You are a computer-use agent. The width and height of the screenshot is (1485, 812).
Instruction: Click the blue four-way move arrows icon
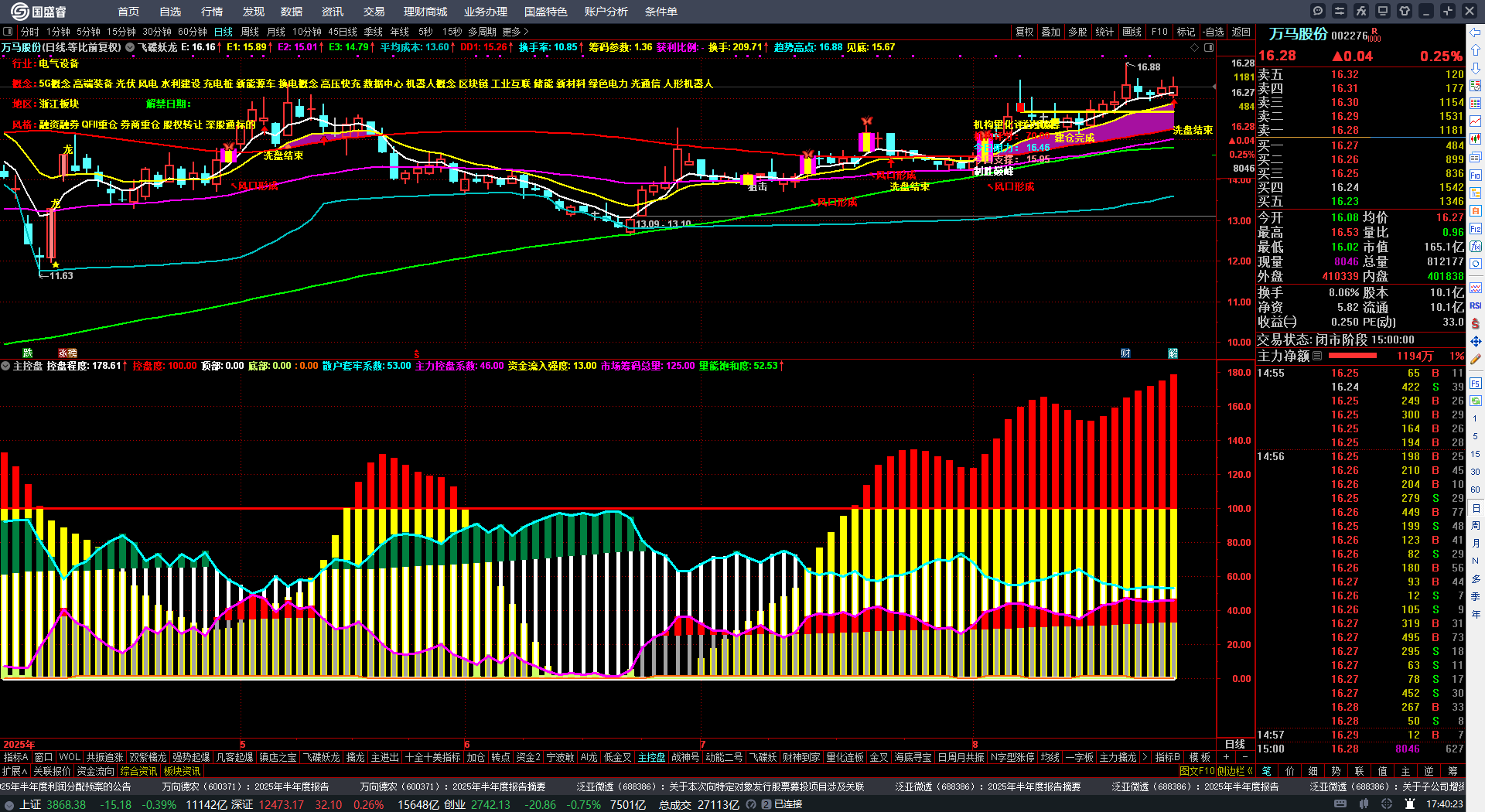click(1476, 341)
